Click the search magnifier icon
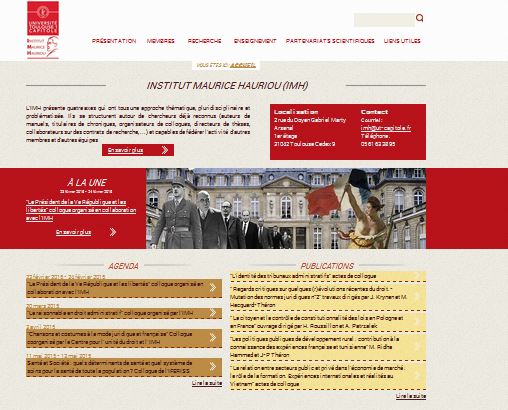 420,18
